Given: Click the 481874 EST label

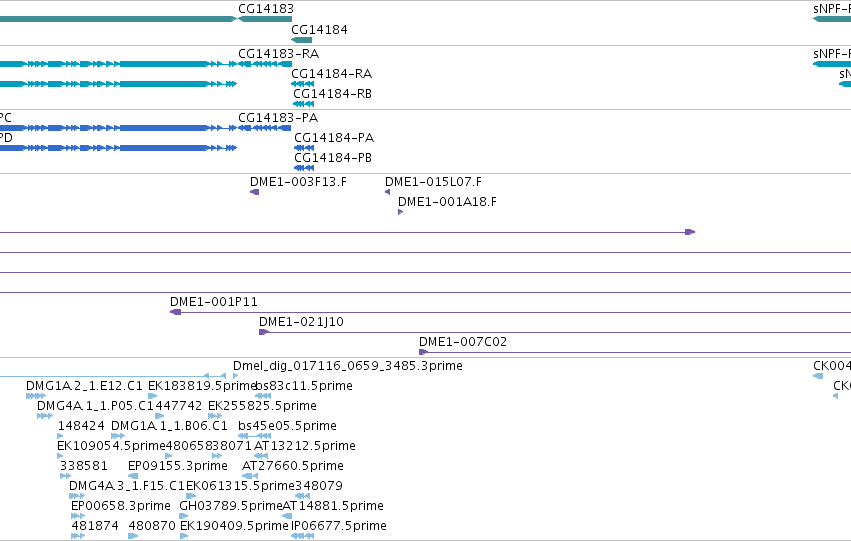Looking at the screenshot, I should click(x=95, y=526).
